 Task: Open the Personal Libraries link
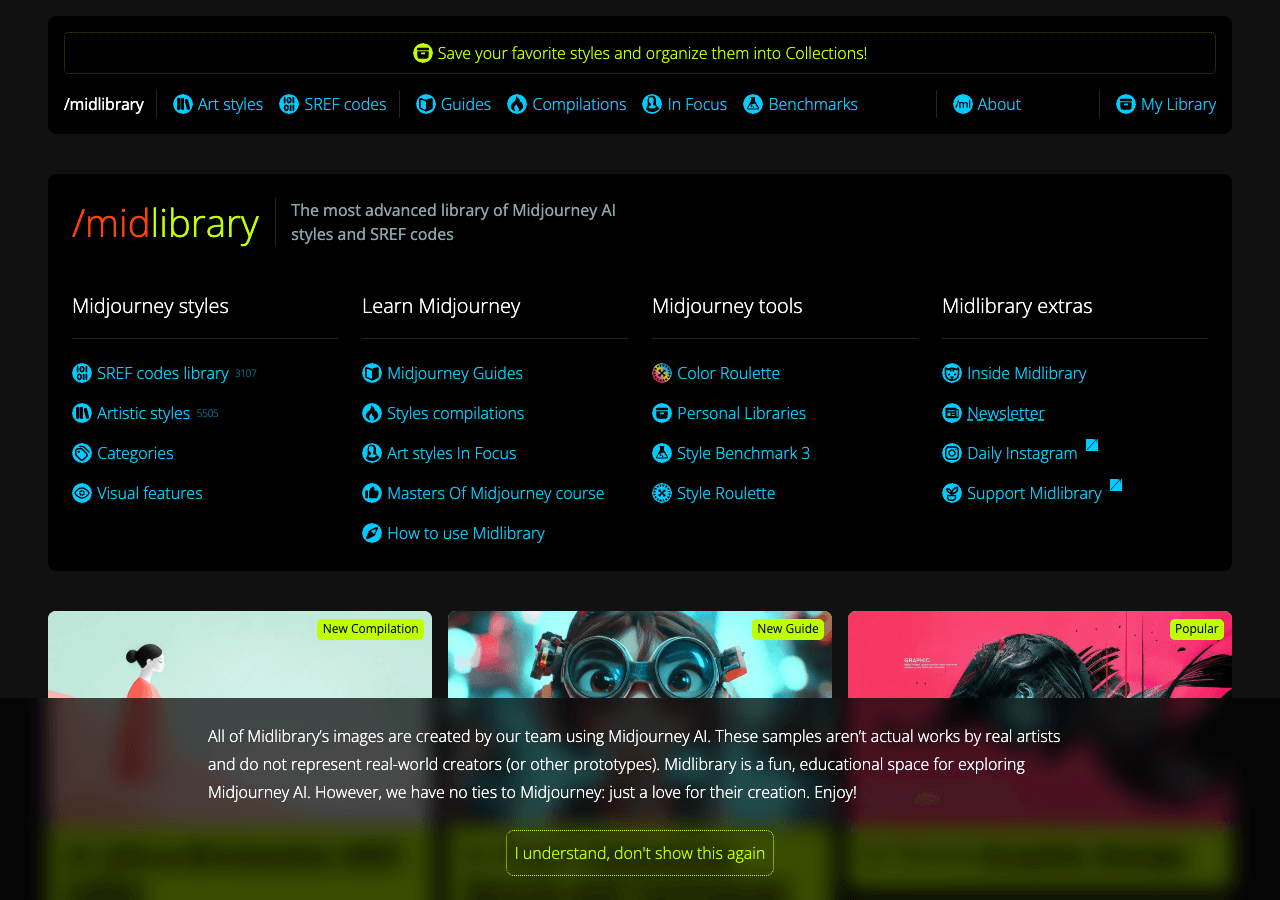(x=729, y=413)
